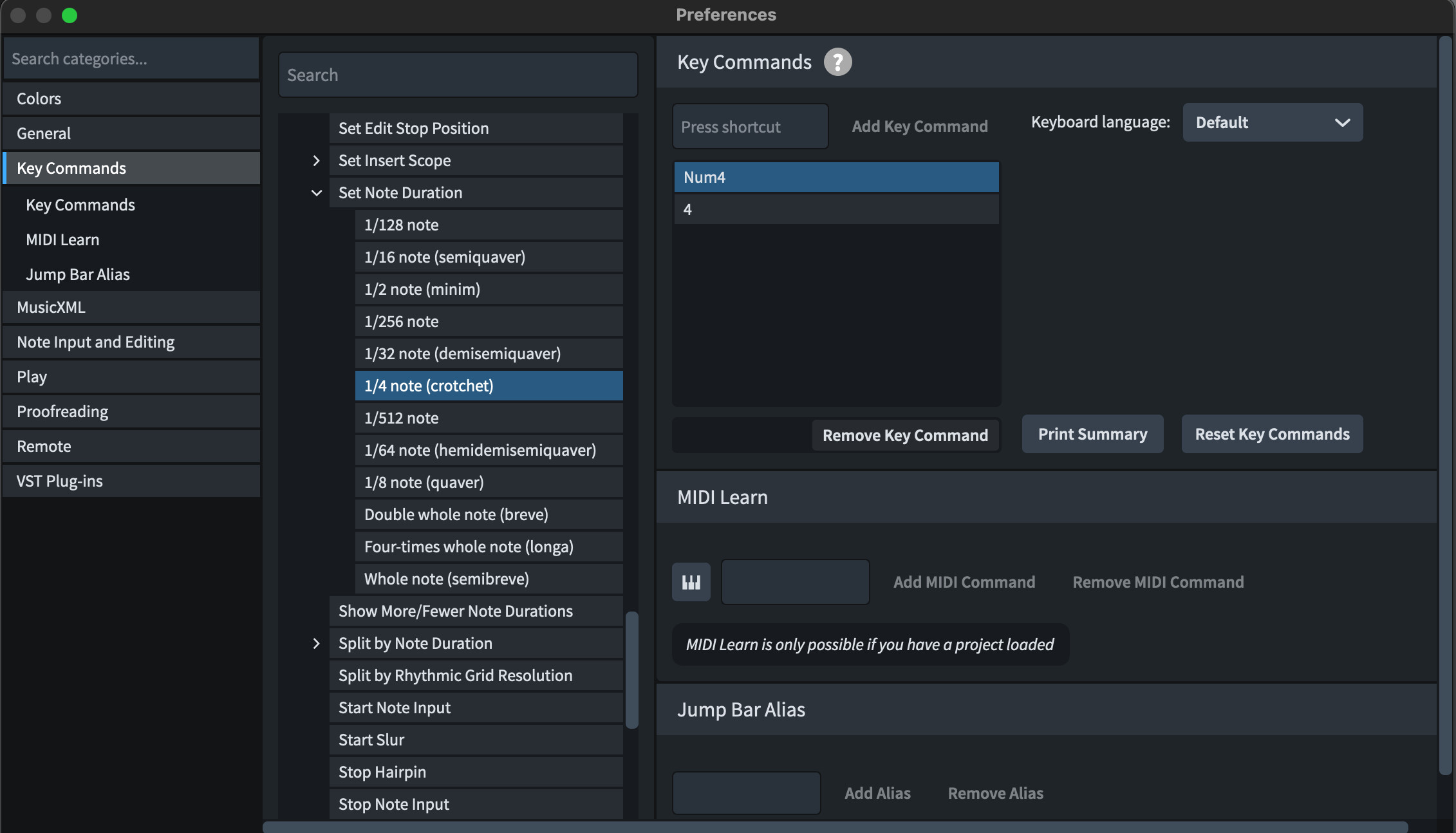
Task: Open the MIDI Learn subcategory
Action: [63, 239]
